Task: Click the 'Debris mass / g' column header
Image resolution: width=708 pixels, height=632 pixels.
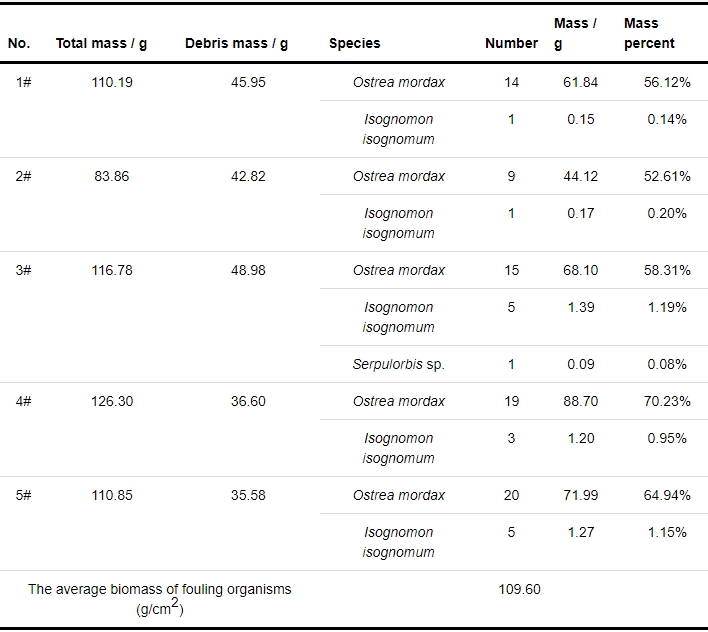Action: 236,43
